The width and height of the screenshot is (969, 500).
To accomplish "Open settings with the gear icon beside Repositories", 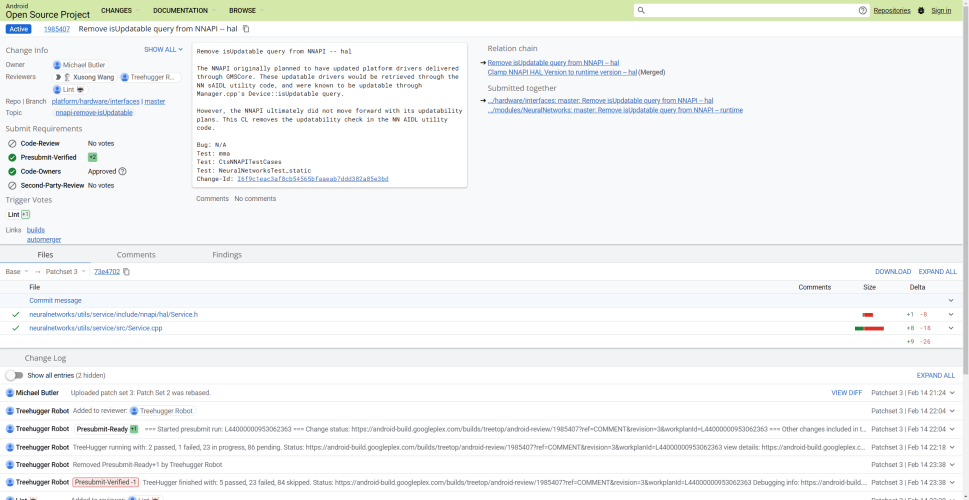I will [x=921, y=11].
